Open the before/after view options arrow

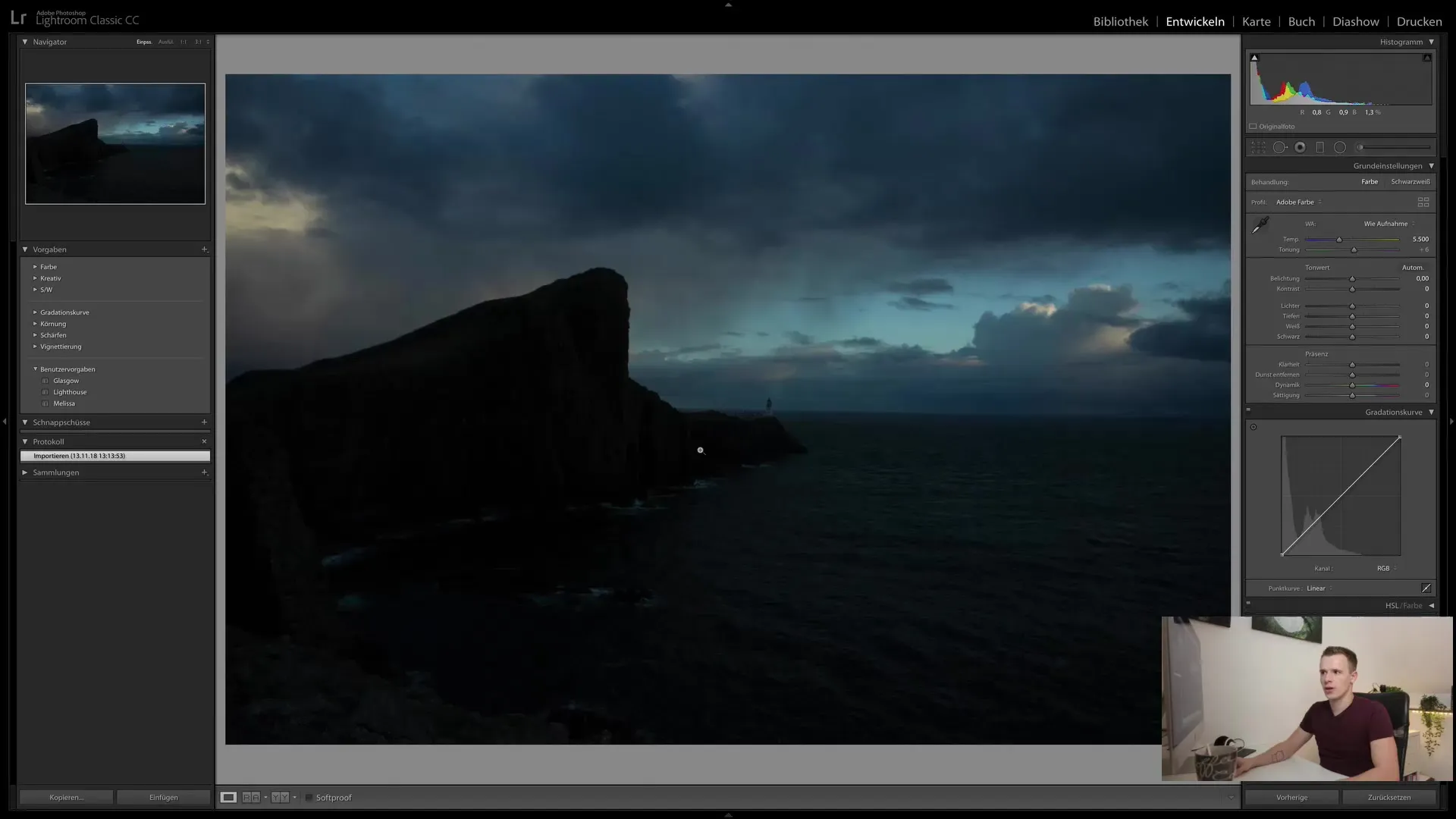(x=294, y=798)
